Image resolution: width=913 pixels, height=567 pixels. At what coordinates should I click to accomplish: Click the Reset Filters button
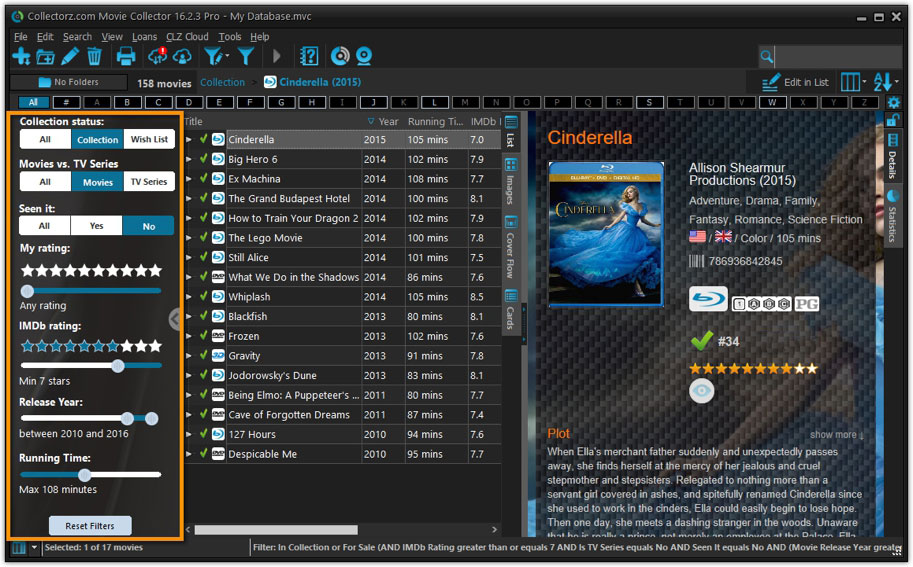(90, 526)
